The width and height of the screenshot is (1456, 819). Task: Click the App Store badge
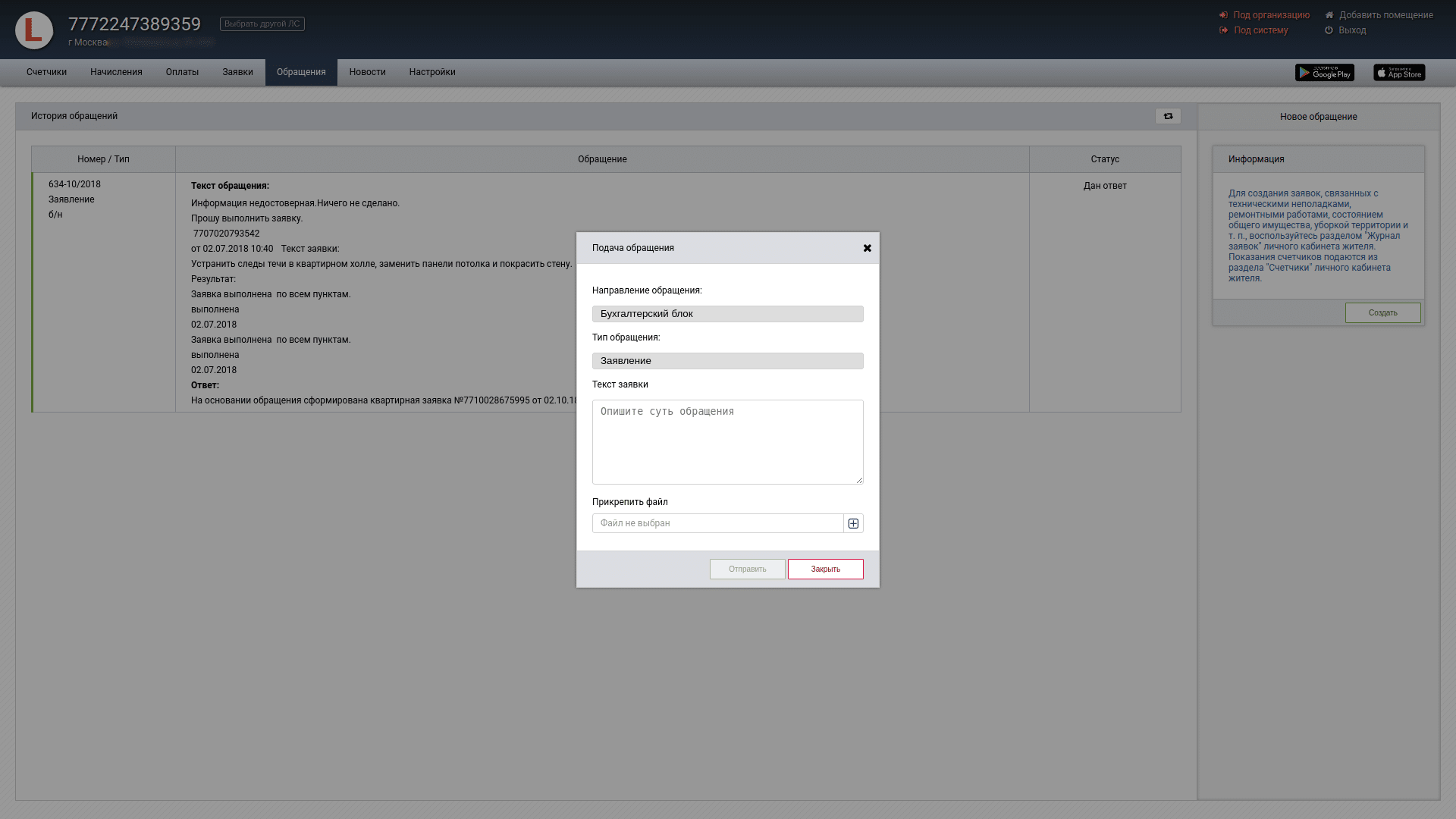(1399, 73)
